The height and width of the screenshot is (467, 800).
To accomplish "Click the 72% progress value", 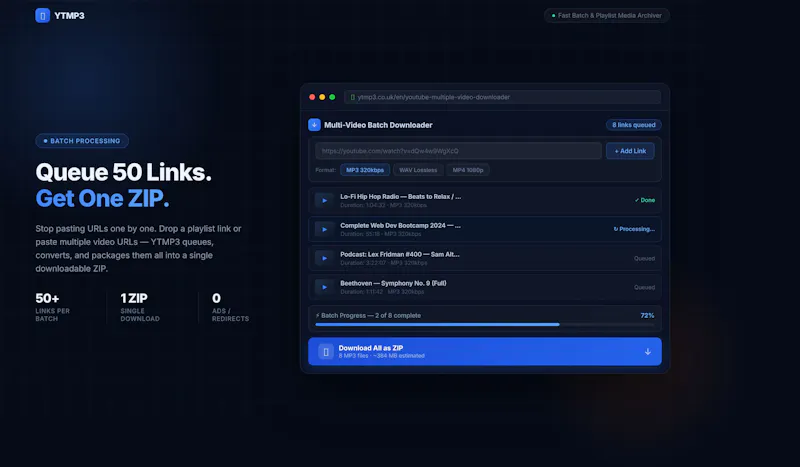I will 647,315.
